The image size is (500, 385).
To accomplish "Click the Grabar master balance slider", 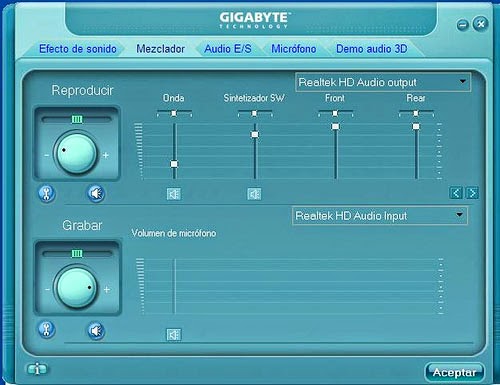I will (x=77, y=254).
